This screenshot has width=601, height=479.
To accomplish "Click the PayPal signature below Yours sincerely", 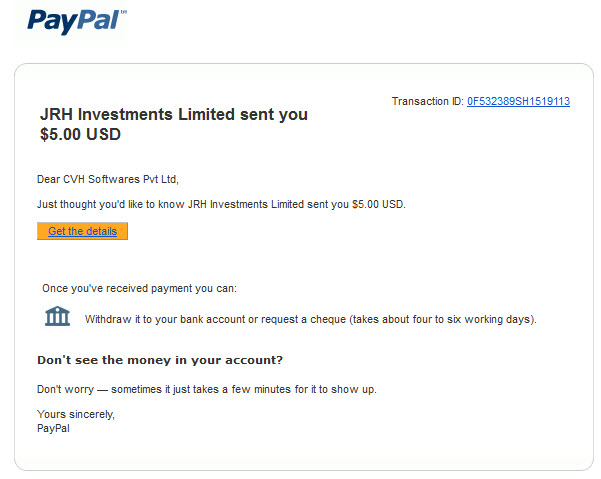I will (53, 428).
